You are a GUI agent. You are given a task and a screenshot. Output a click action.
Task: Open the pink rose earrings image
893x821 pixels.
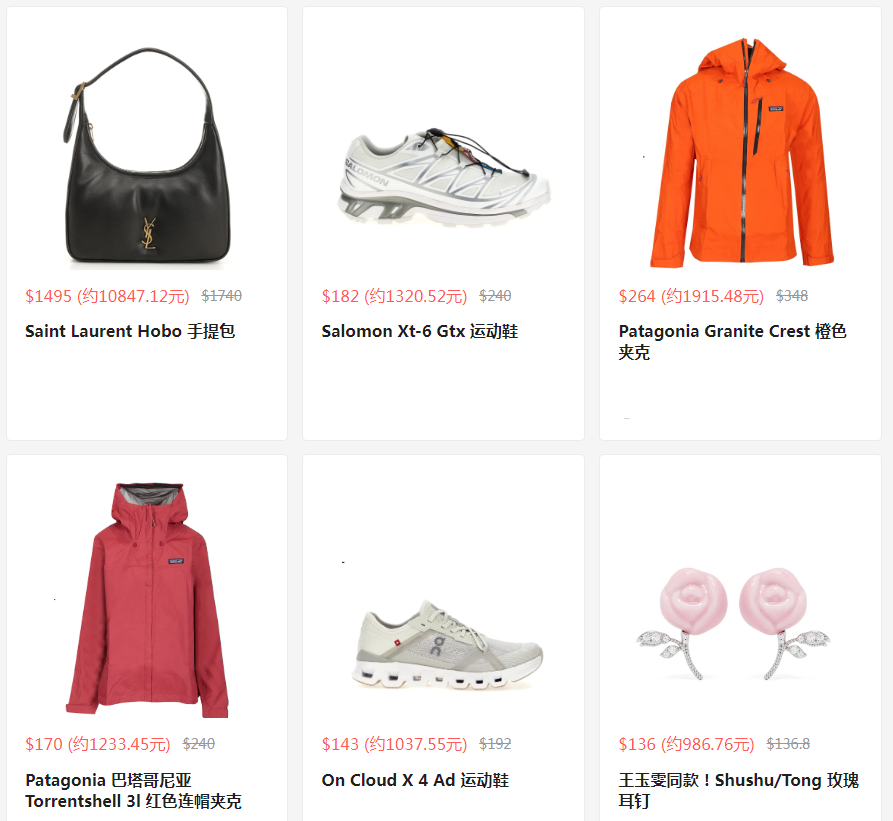coord(733,623)
